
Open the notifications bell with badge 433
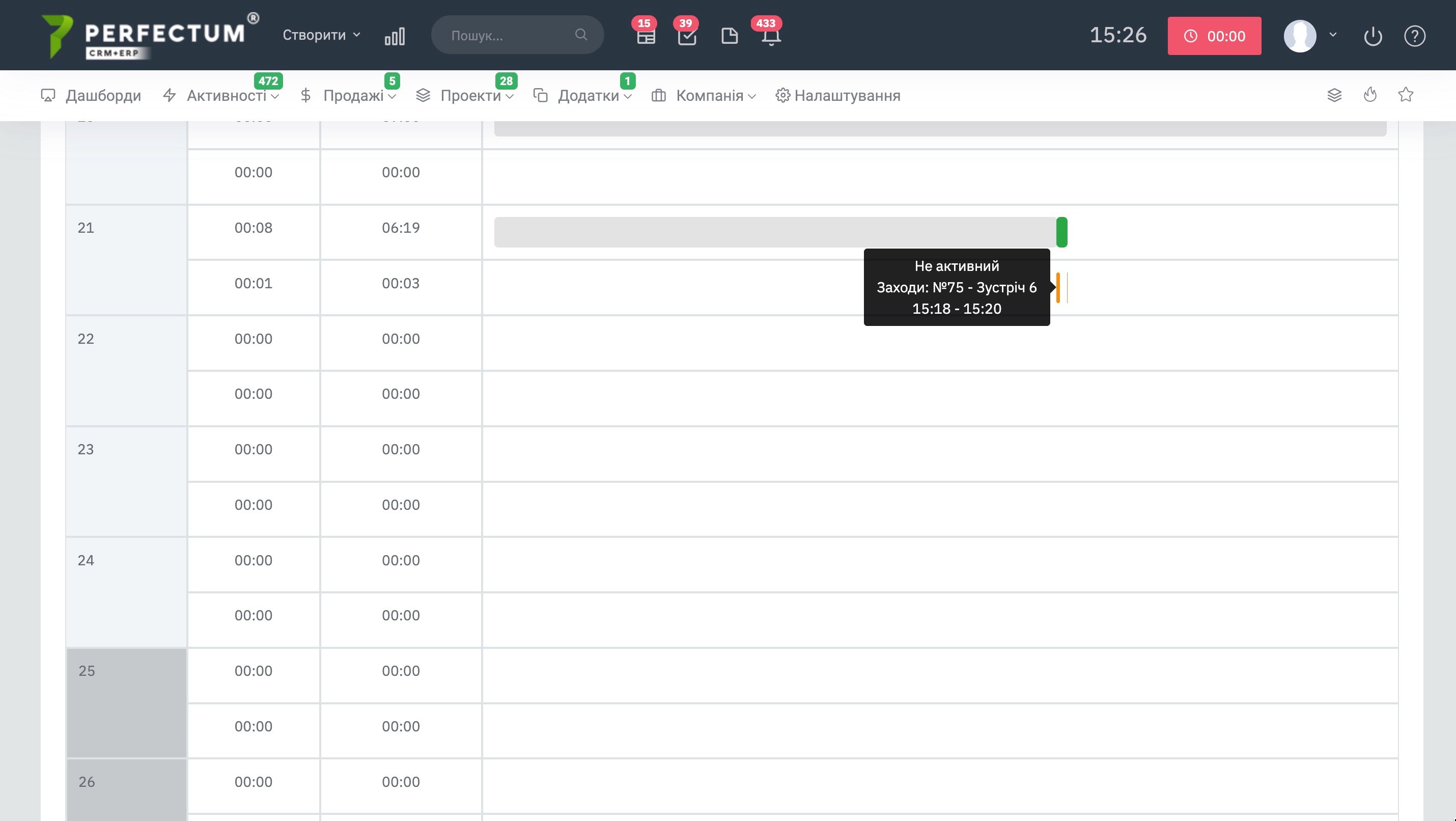[x=771, y=36]
